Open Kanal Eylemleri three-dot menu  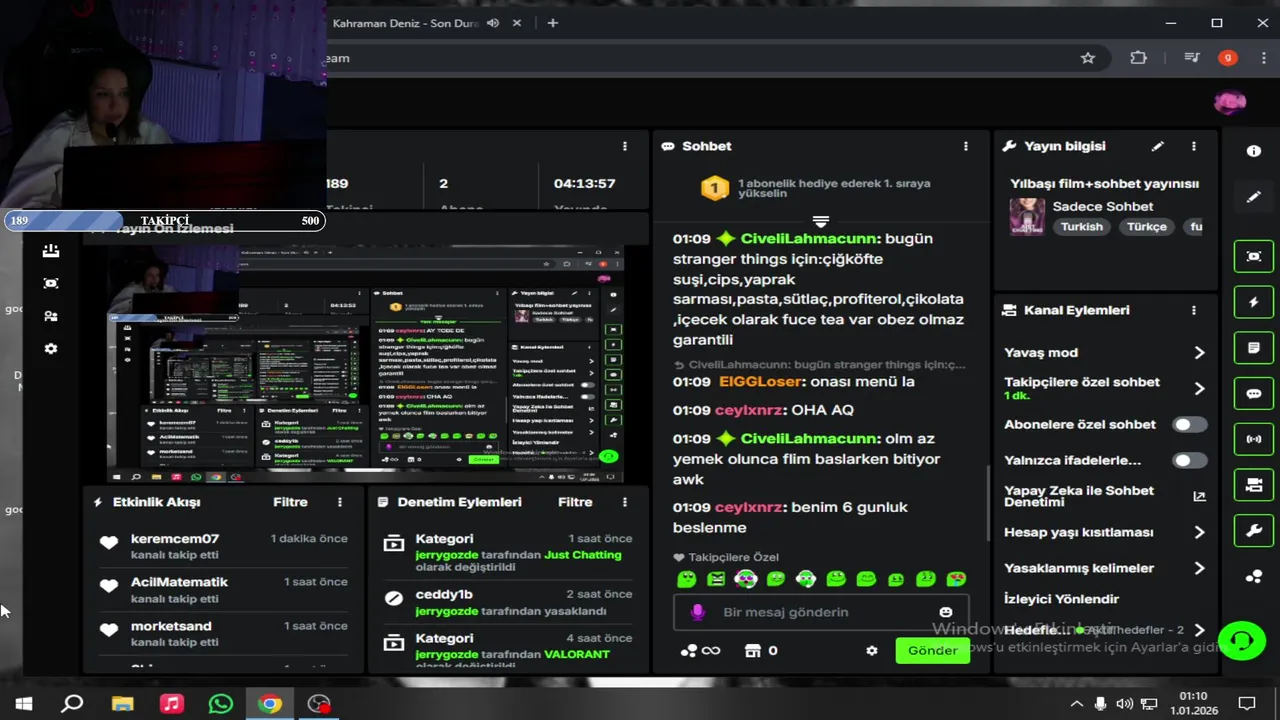1193,310
